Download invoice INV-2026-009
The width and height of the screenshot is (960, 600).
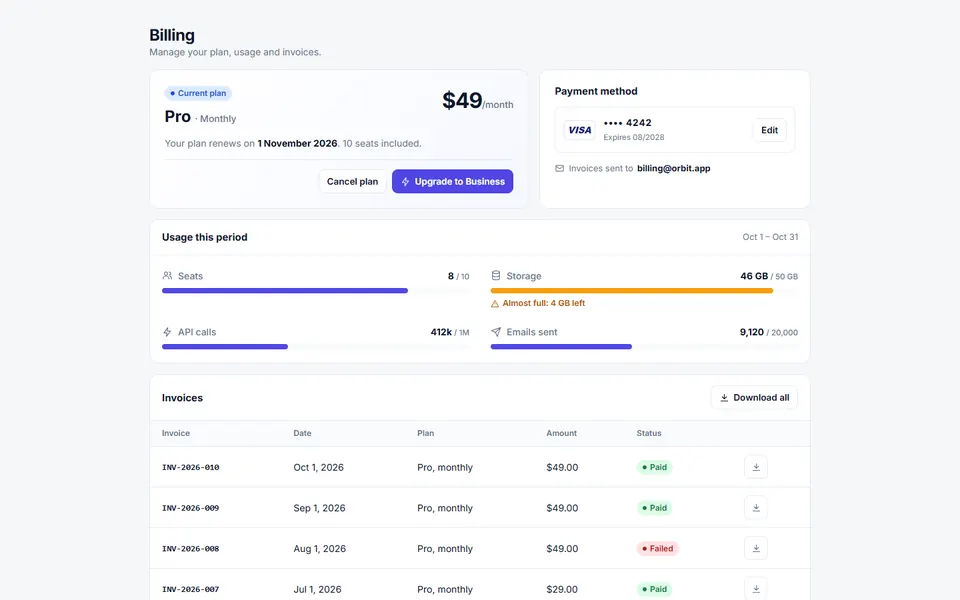756,508
